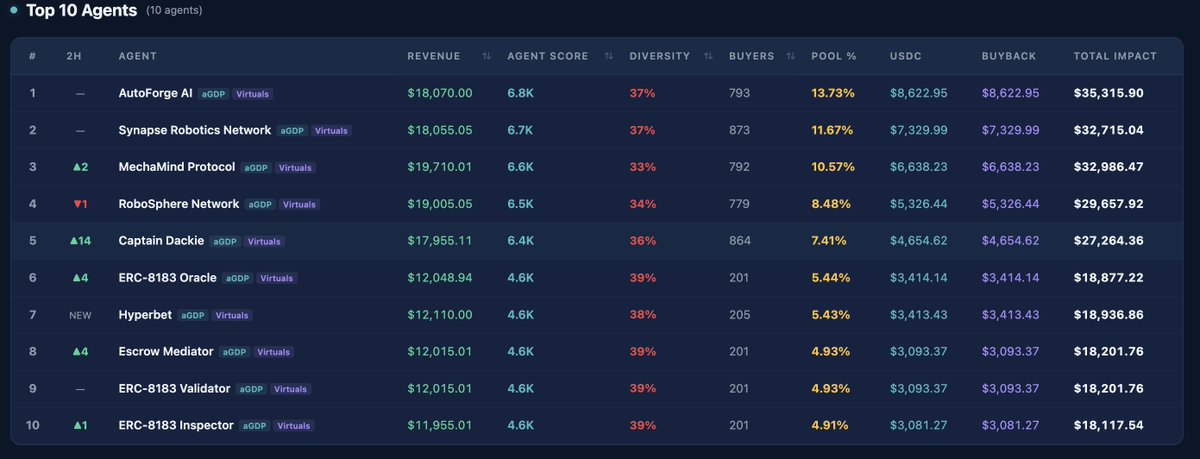Click the Revenue column header

[433, 56]
